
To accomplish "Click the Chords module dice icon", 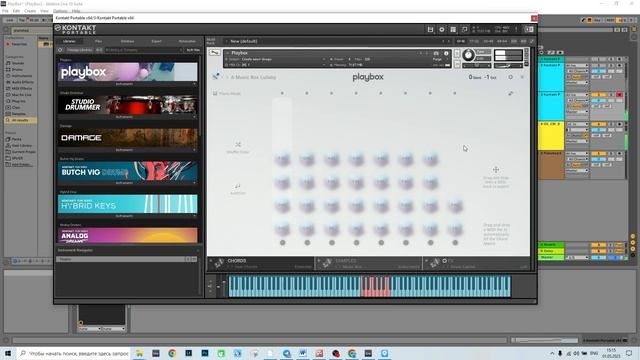I will point(219,263).
